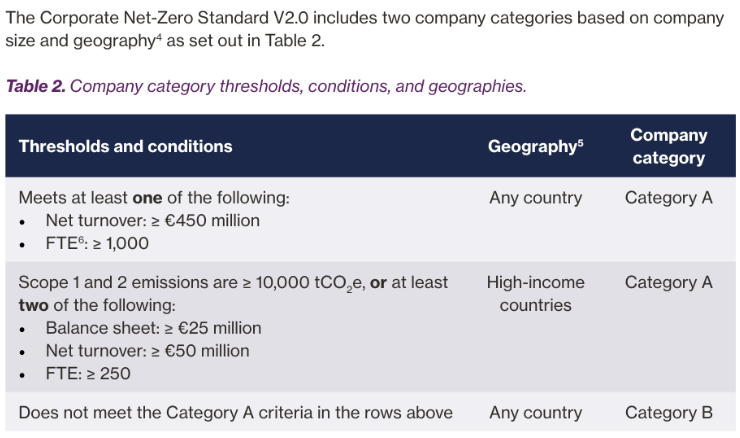Click footnote 6 next to FTE

[x=81, y=239]
